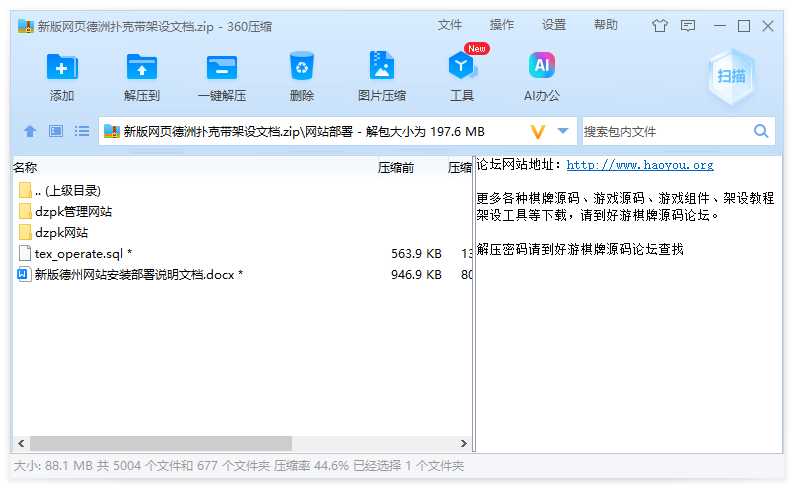Image resolution: width=794 pixels, height=488 pixels.
Task: Click the magnifier search icon
Action: point(761,131)
